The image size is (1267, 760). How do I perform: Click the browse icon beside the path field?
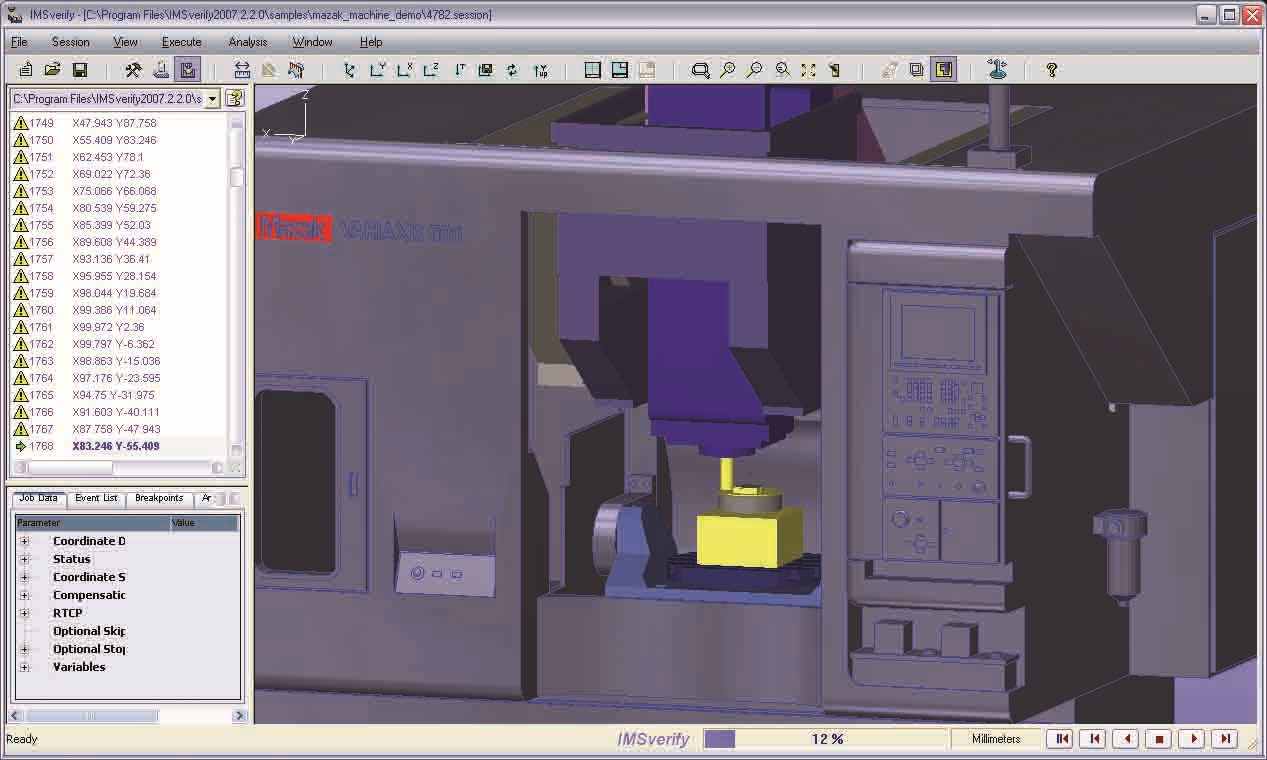coord(234,98)
